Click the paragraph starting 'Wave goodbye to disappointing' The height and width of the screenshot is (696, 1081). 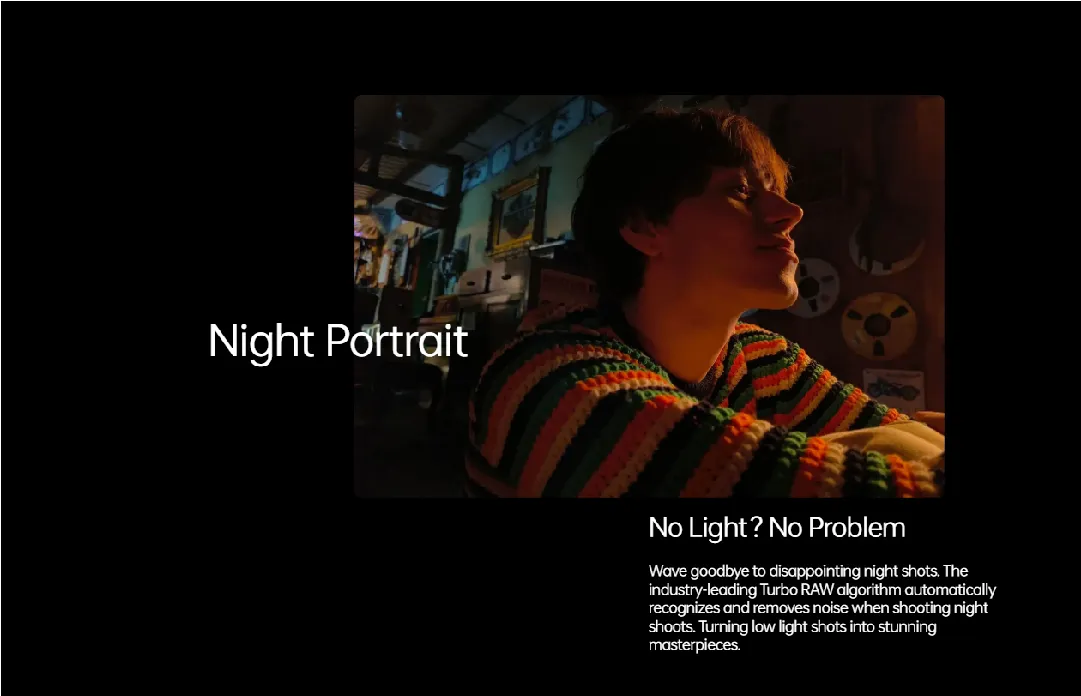[x=822, y=608]
